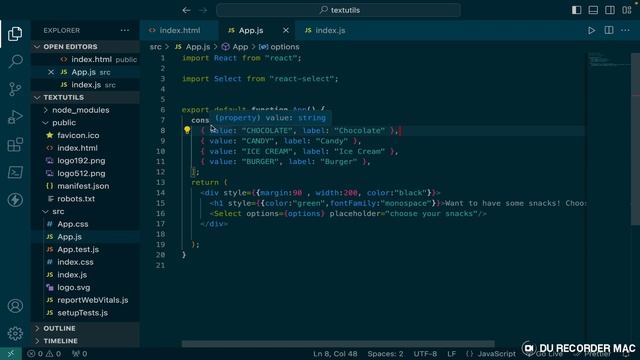Open the Explorer view in activity bar
The height and width of the screenshot is (360, 640).
click(15, 33)
